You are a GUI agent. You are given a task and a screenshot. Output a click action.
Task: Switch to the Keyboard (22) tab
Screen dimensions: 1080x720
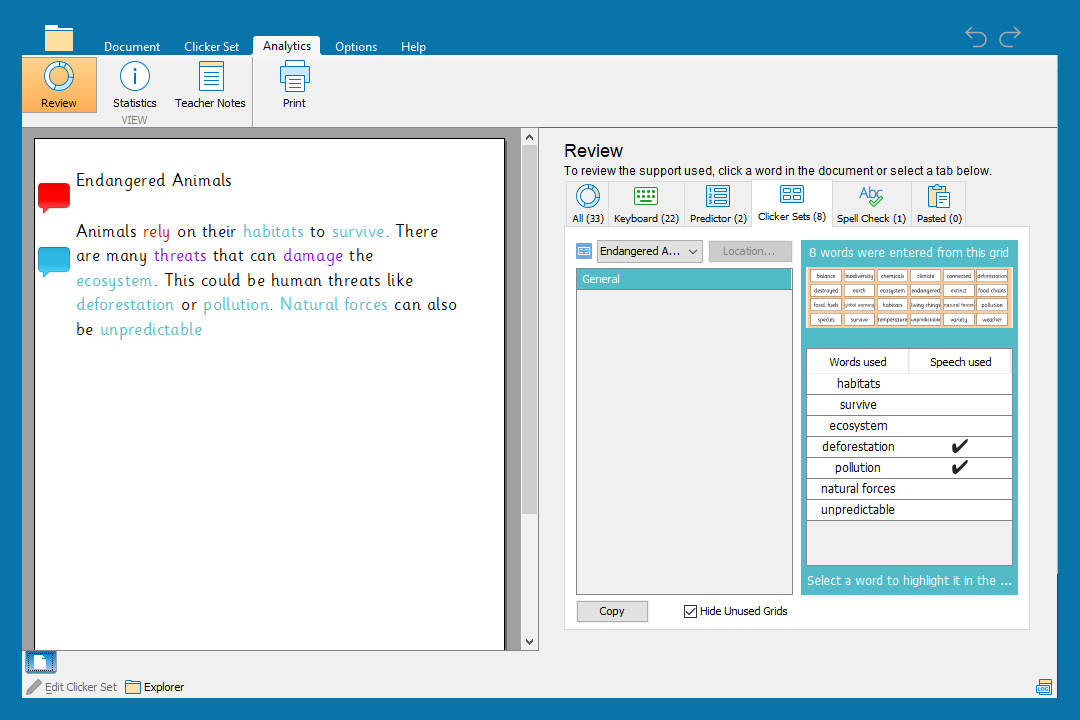point(646,204)
